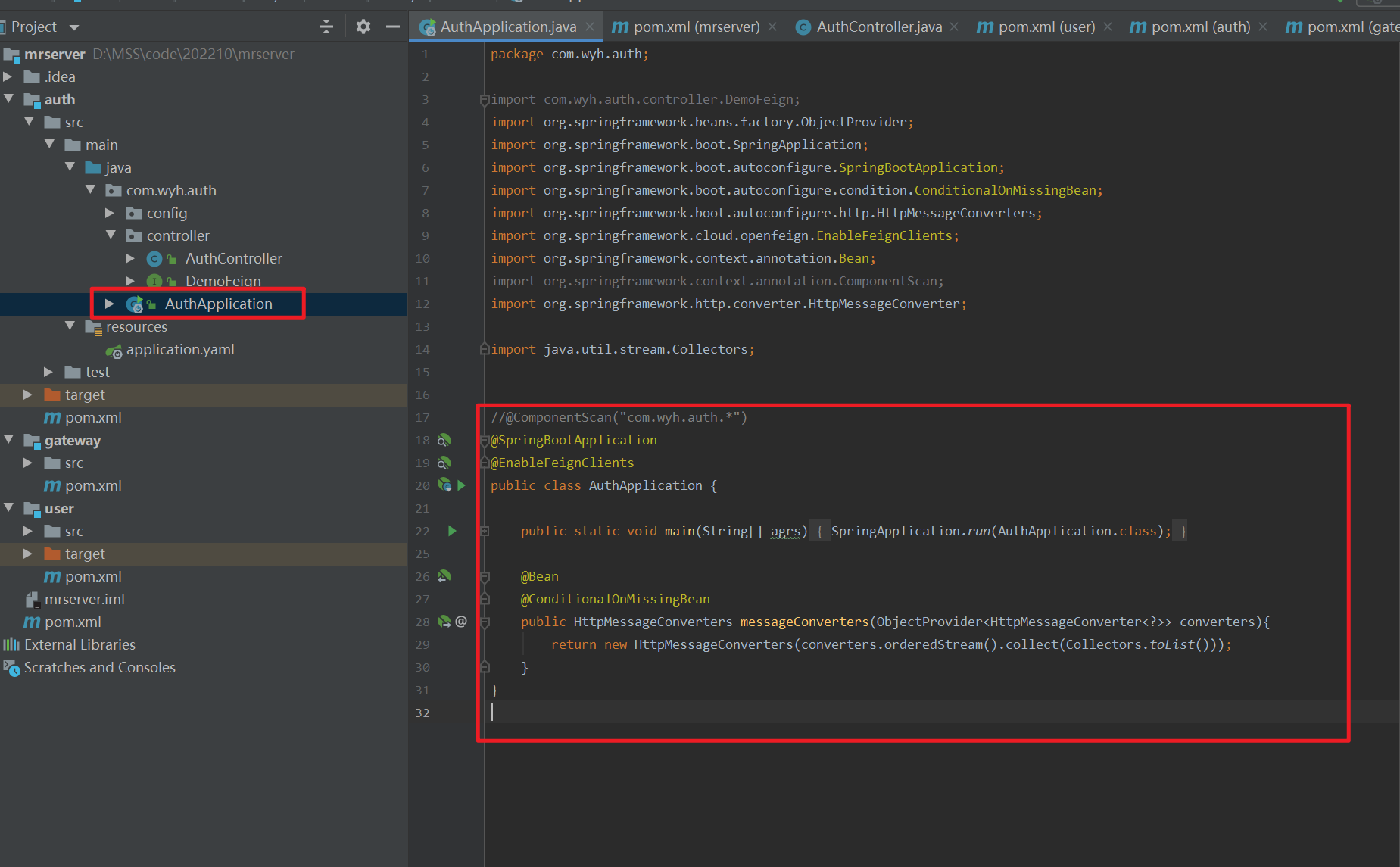
Task: Click the Maven icon of gateway pom.xml
Action: click(52, 486)
